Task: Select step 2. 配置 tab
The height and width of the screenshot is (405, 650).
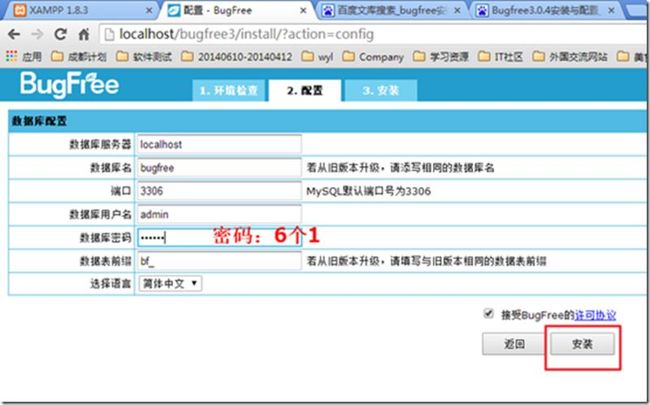Action: pos(305,90)
